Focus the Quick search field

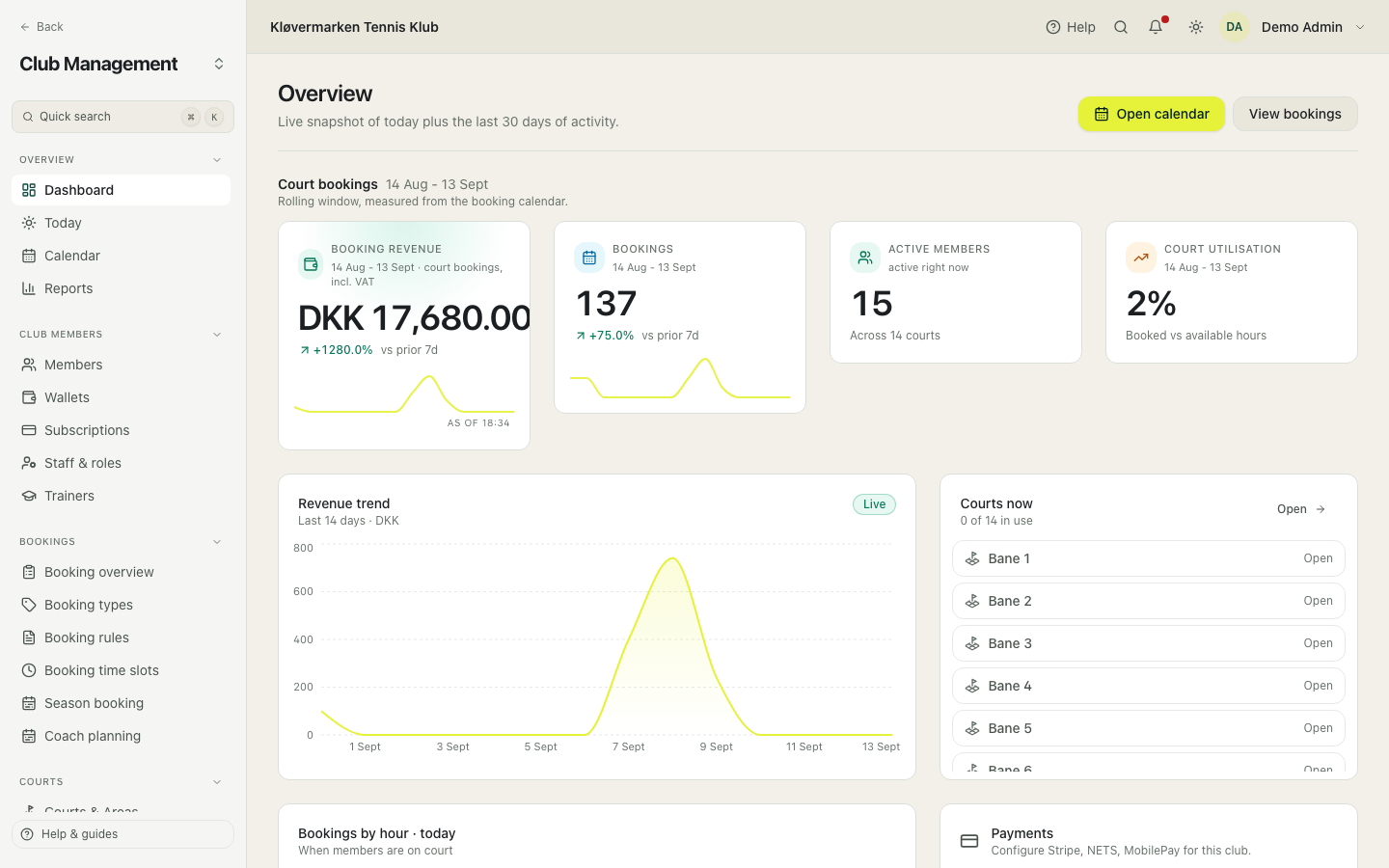point(123,117)
